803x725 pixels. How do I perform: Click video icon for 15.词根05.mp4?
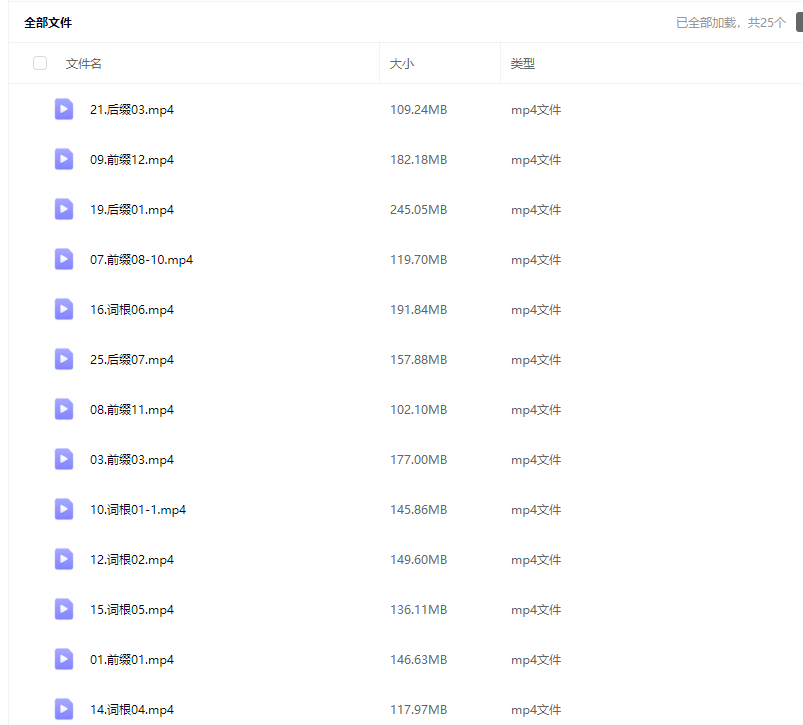click(x=64, y=609)
